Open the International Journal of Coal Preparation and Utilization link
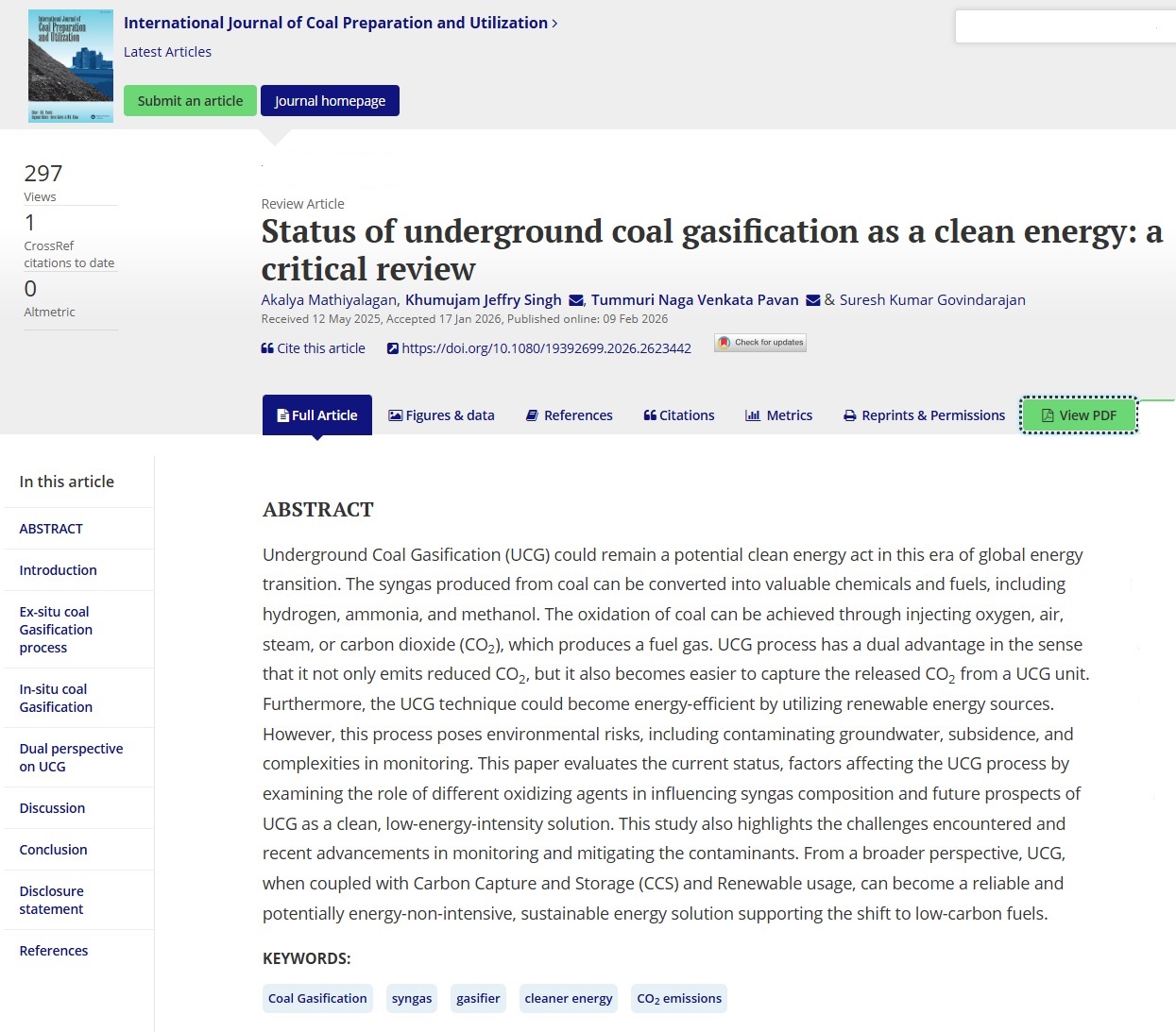The image size is (1176, 1032). pos(340,23)
